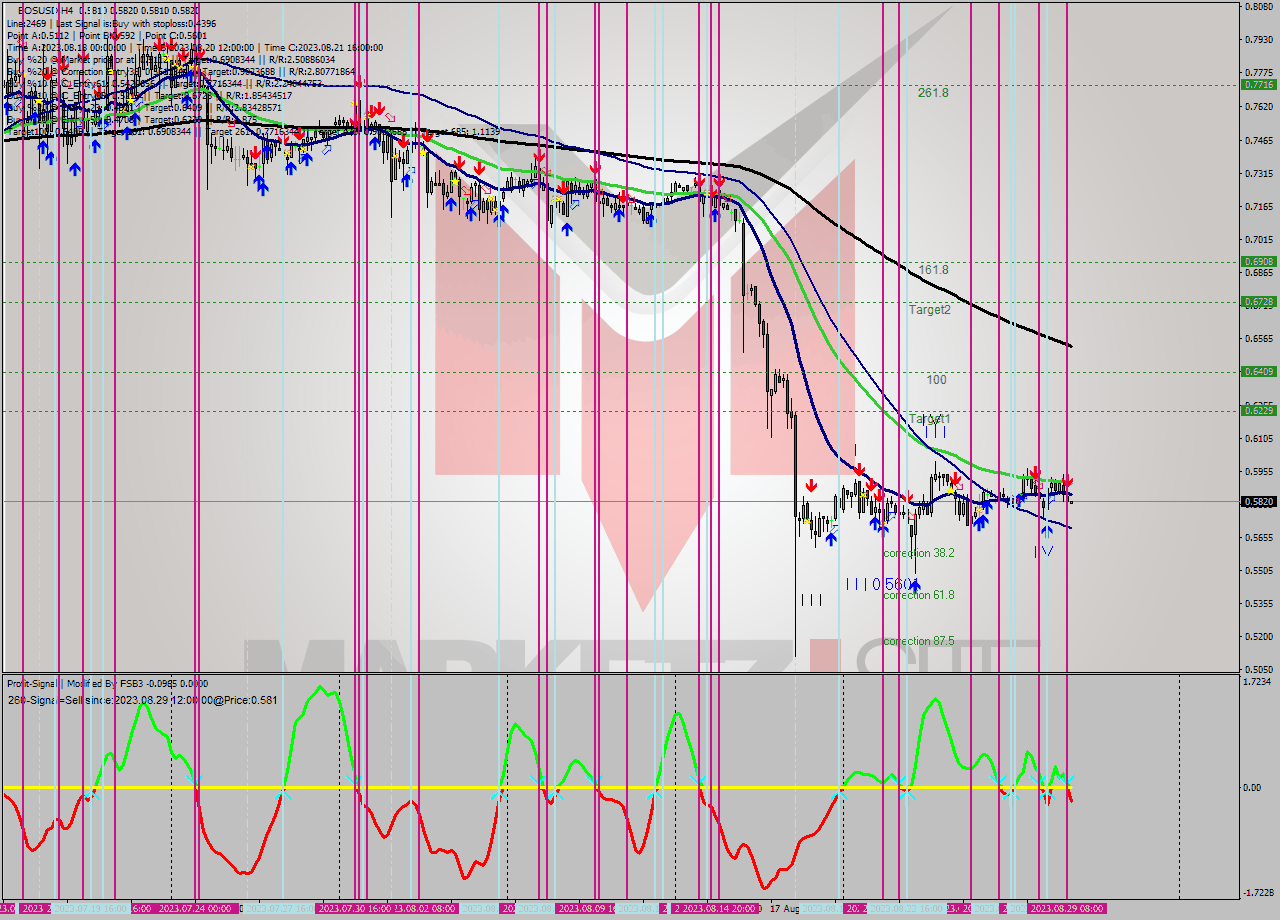Image resolution: width=1280 pixels, height=920 pixels.
Task: Select the red down arrow at the August 14 peak
Action: 720,181
